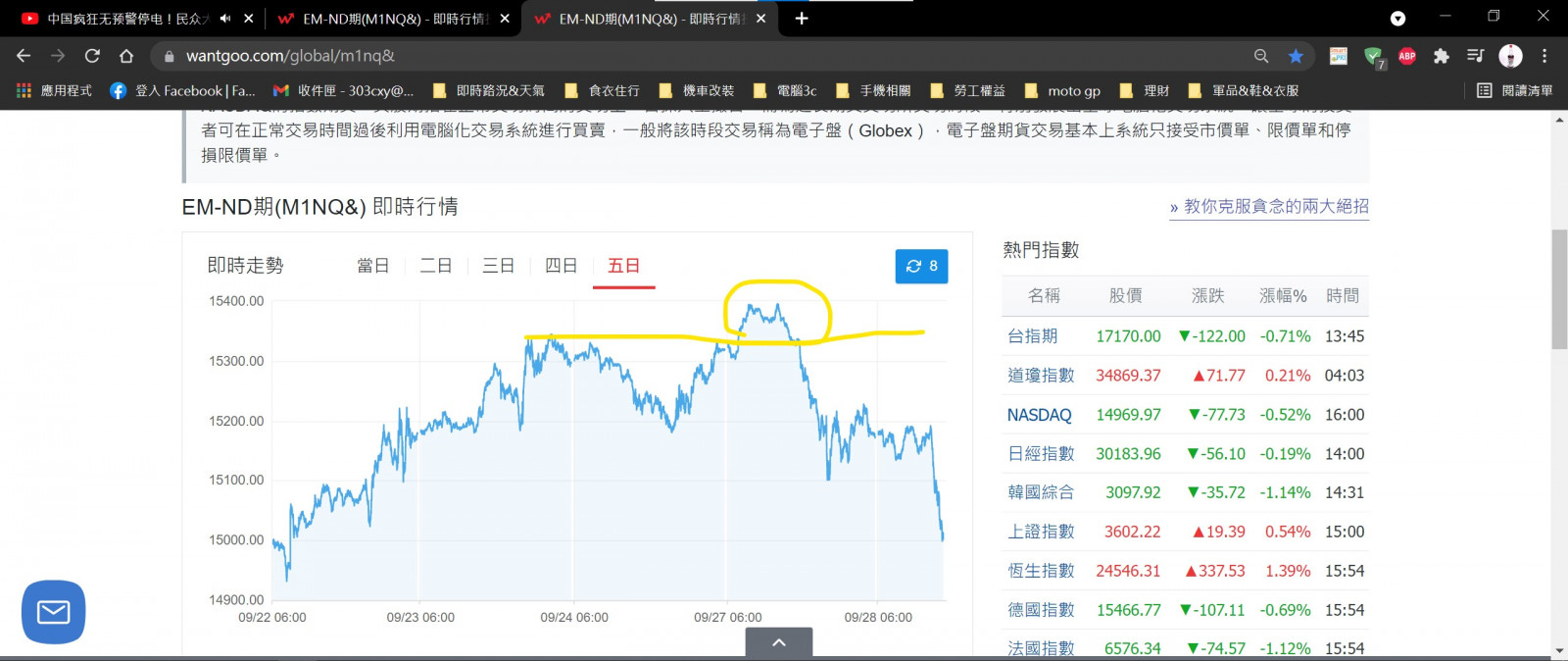Click the zoom magnifier icon in address bar

[x=1261, y=56]
